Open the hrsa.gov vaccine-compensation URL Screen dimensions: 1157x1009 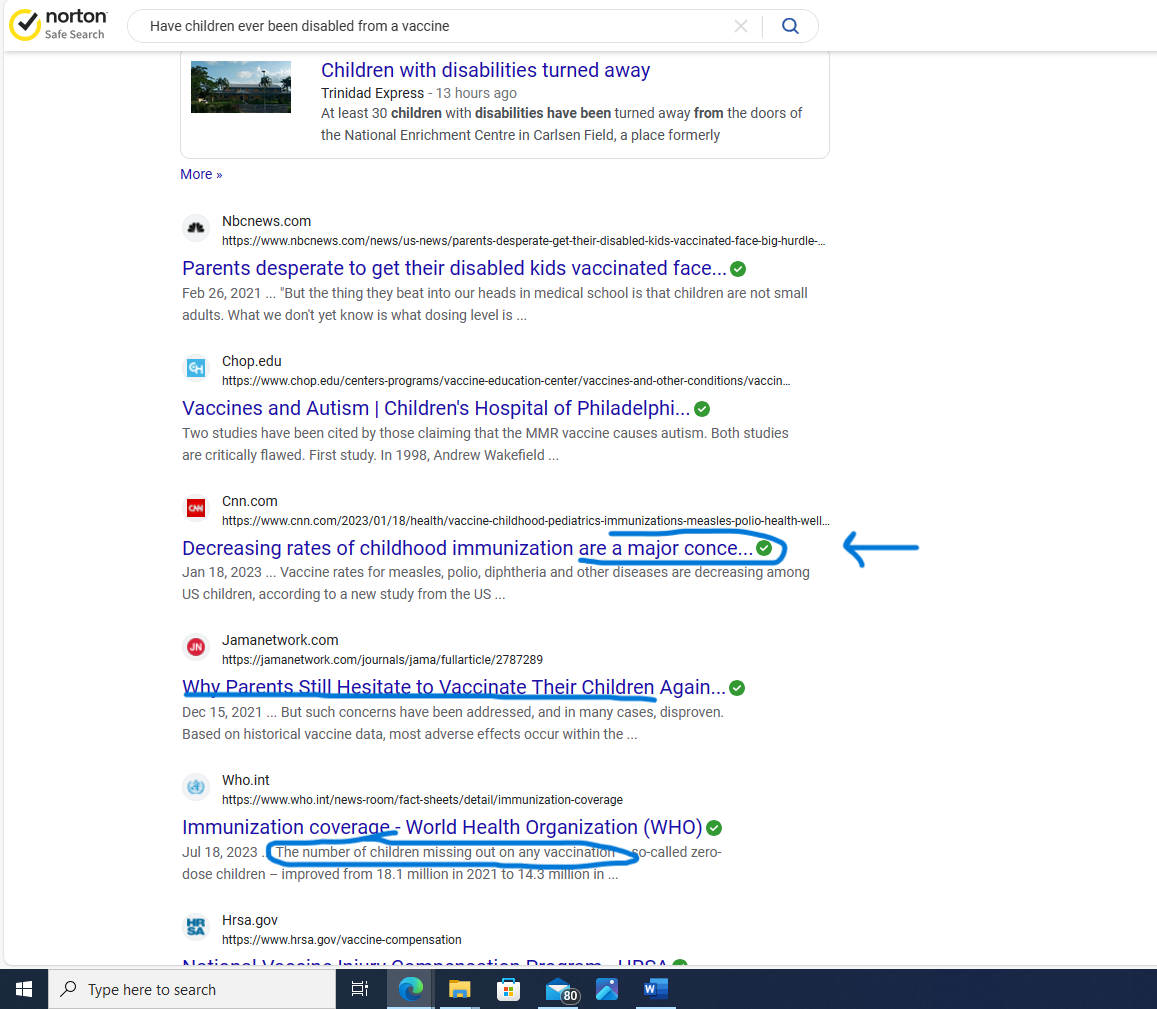point(342,940)
